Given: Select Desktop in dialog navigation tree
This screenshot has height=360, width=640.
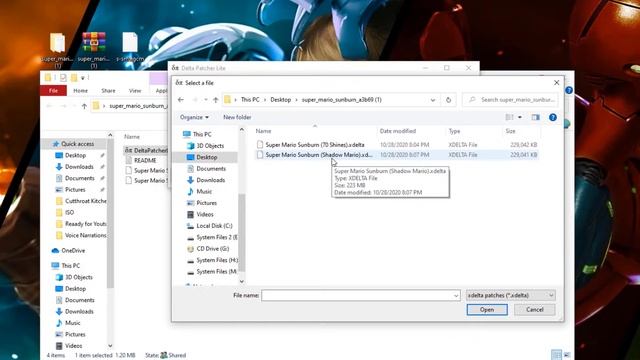Looking at the screenshot, I should (x=207, y=157).
